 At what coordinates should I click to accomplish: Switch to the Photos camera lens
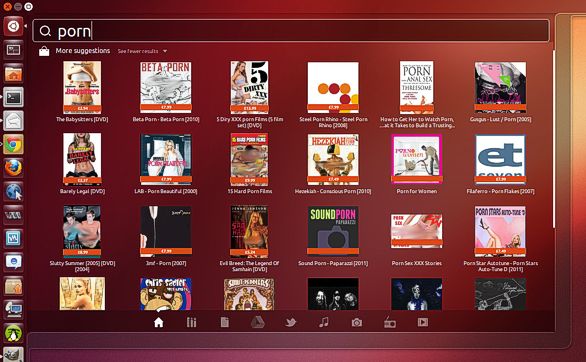coord(357,322)
